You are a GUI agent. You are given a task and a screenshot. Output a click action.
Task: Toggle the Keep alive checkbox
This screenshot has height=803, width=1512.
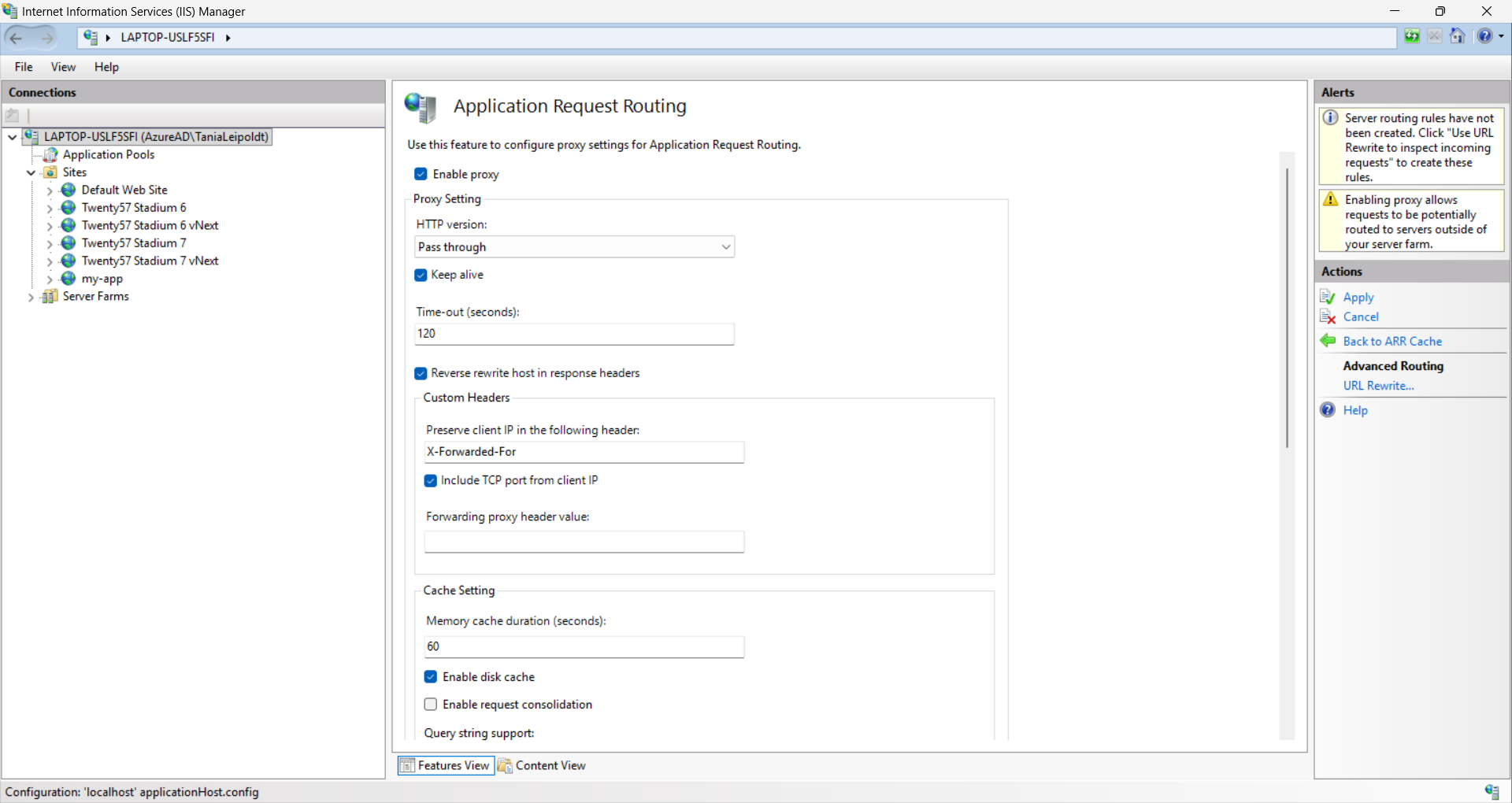(x=421, y=275)
